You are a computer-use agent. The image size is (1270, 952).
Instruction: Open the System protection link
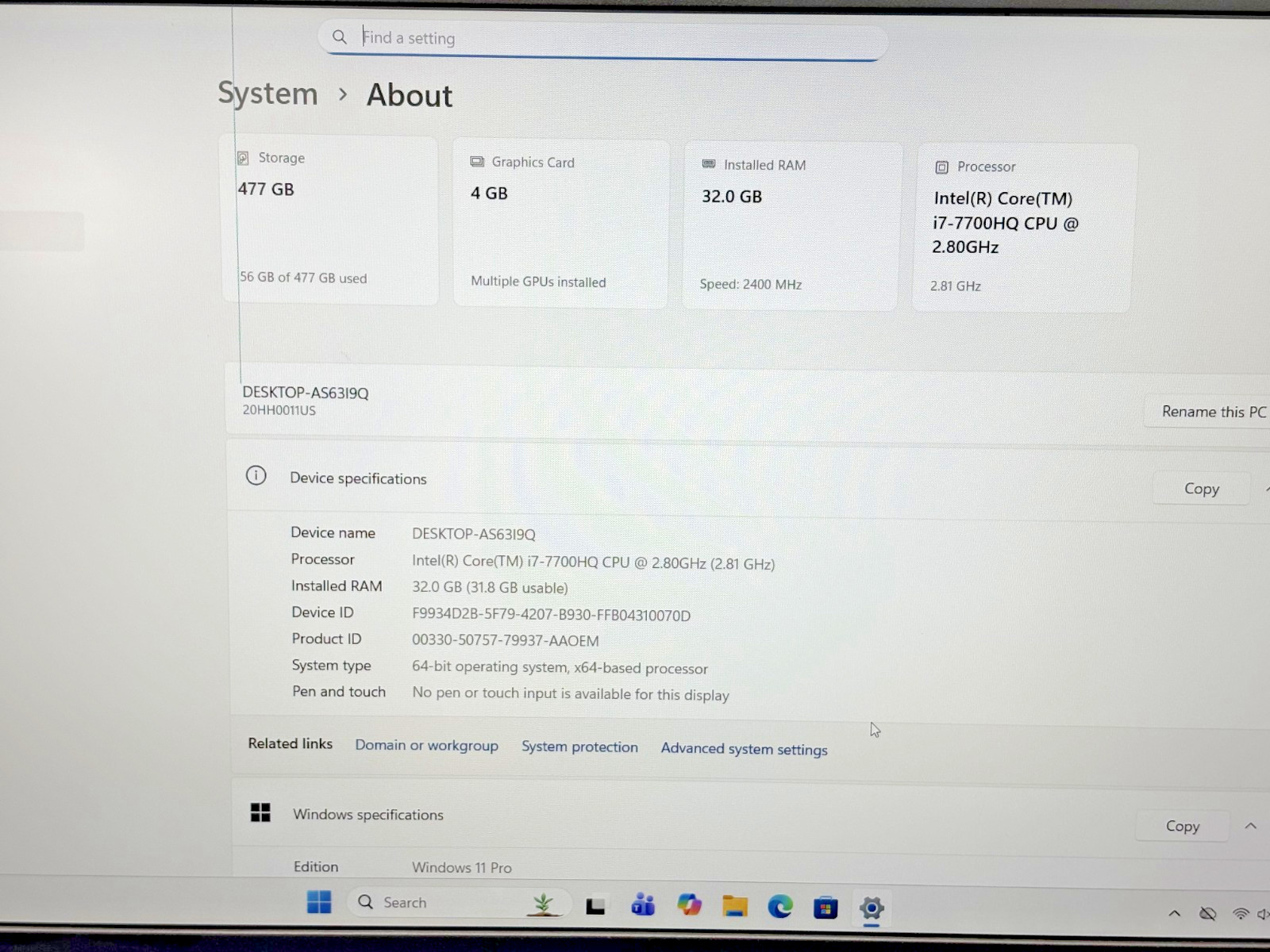[579, 747]
